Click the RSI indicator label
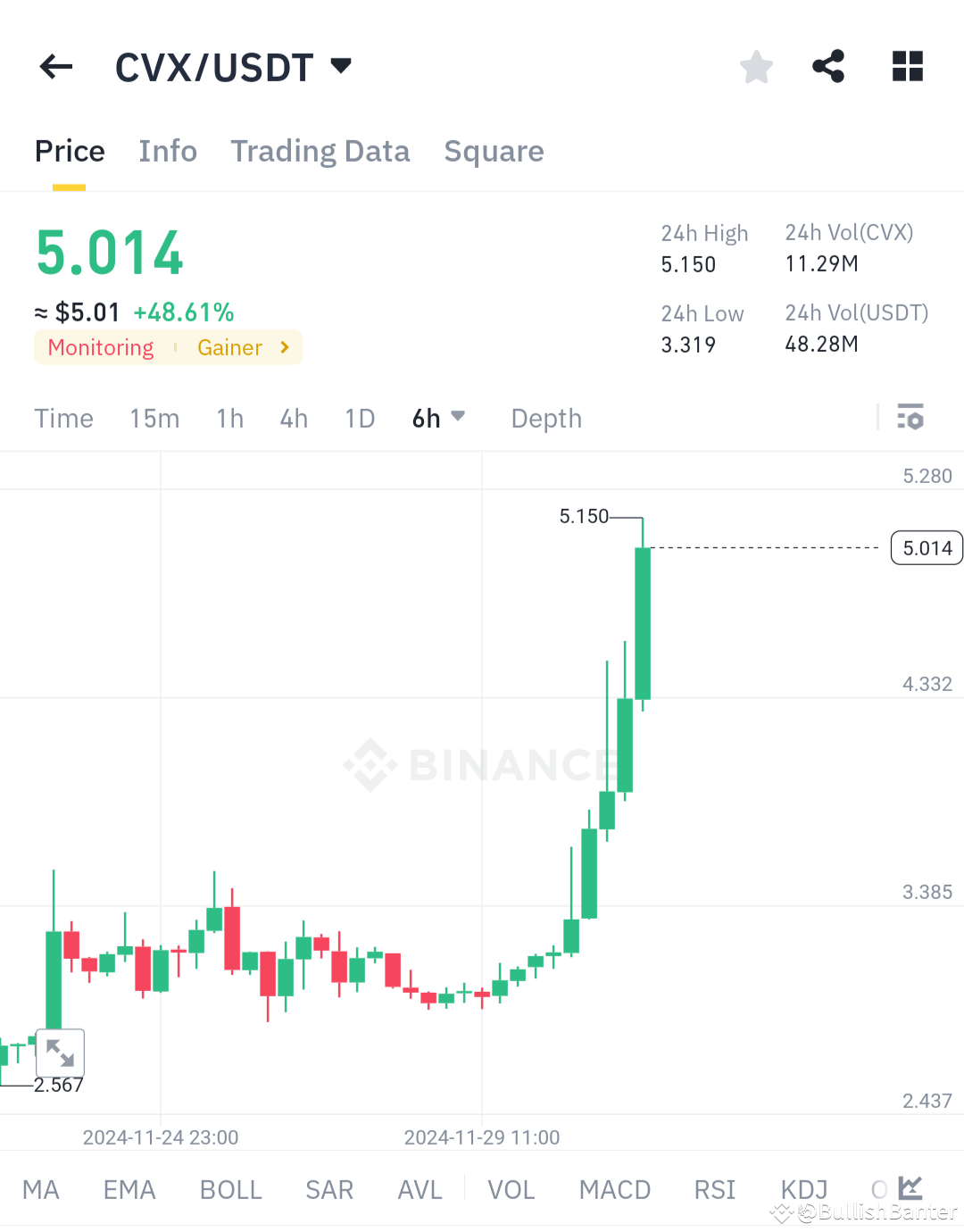This screenshot has height=1232, width=964. 714,1188
